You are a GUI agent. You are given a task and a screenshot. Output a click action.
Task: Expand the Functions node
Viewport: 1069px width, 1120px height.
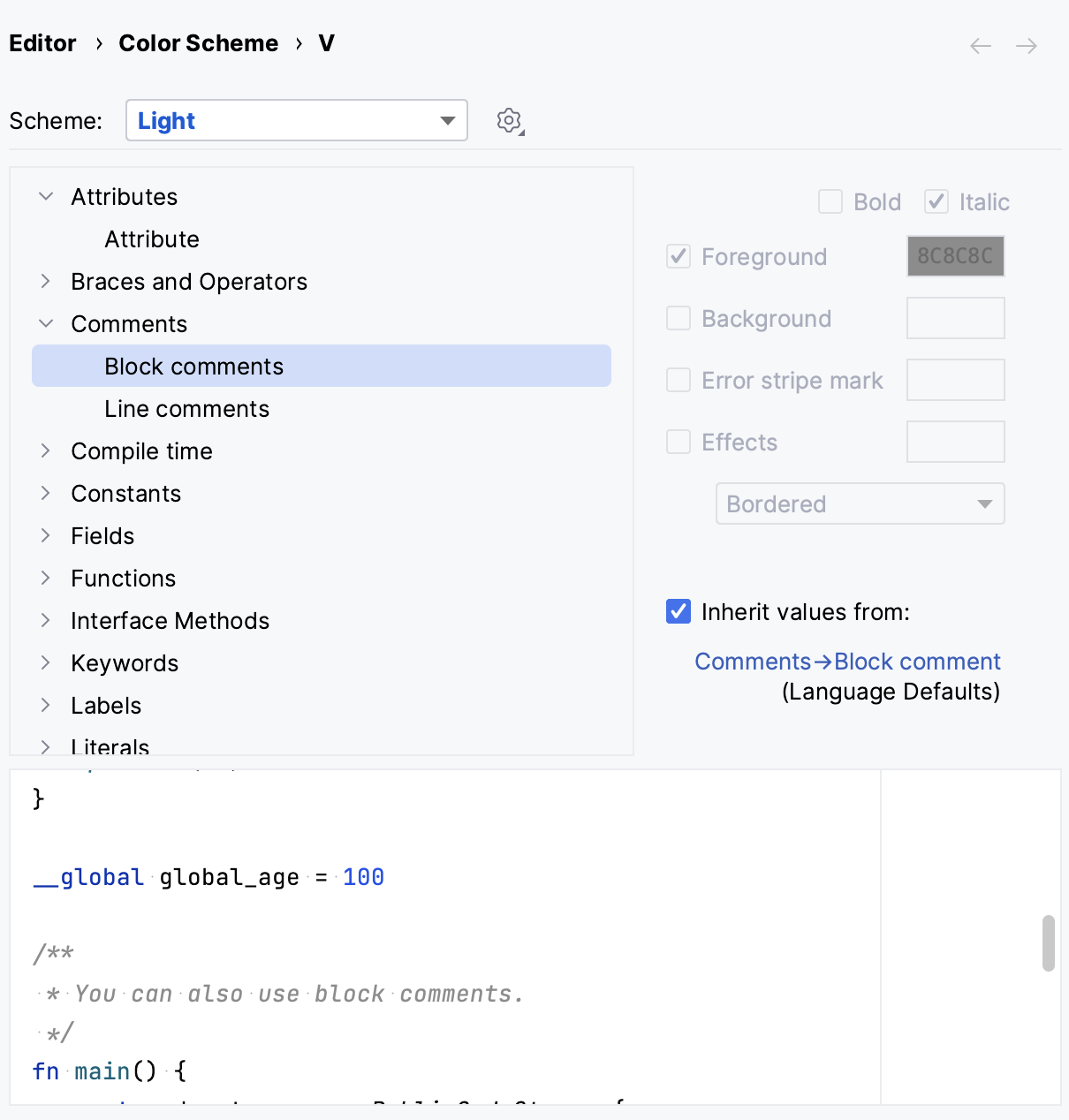46,578
